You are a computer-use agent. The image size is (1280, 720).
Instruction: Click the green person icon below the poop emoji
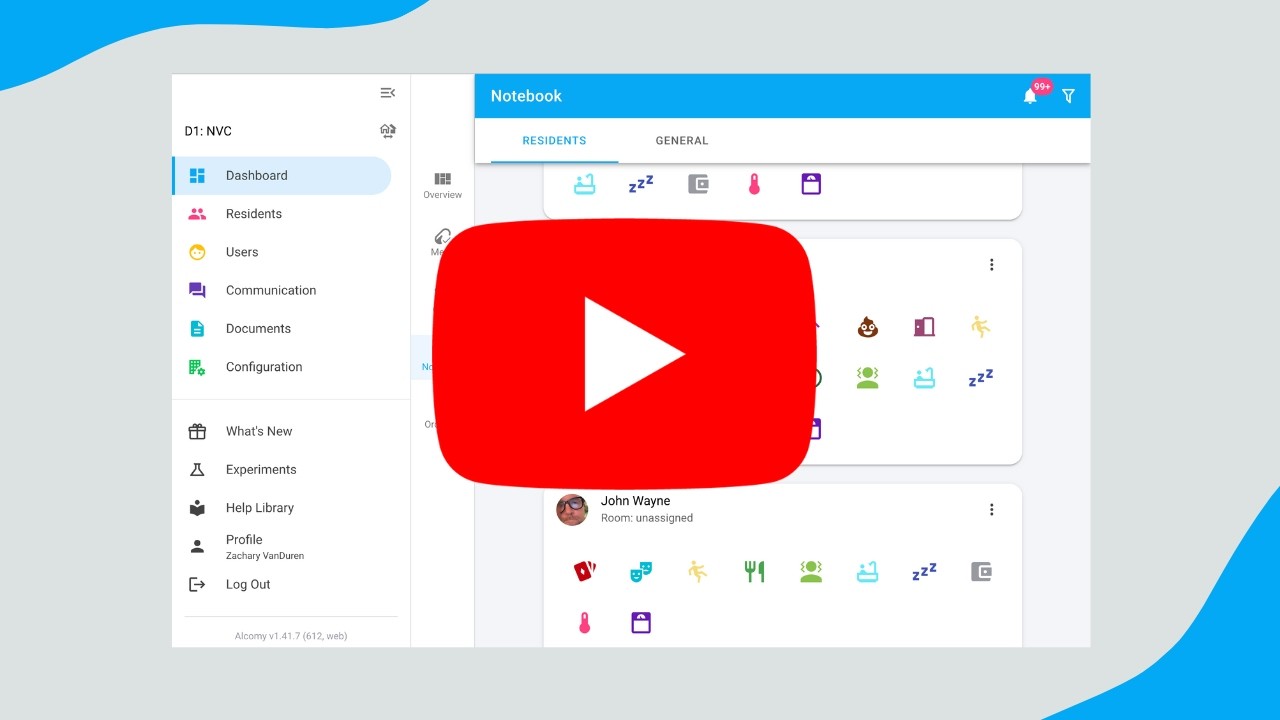click(867, 378)
